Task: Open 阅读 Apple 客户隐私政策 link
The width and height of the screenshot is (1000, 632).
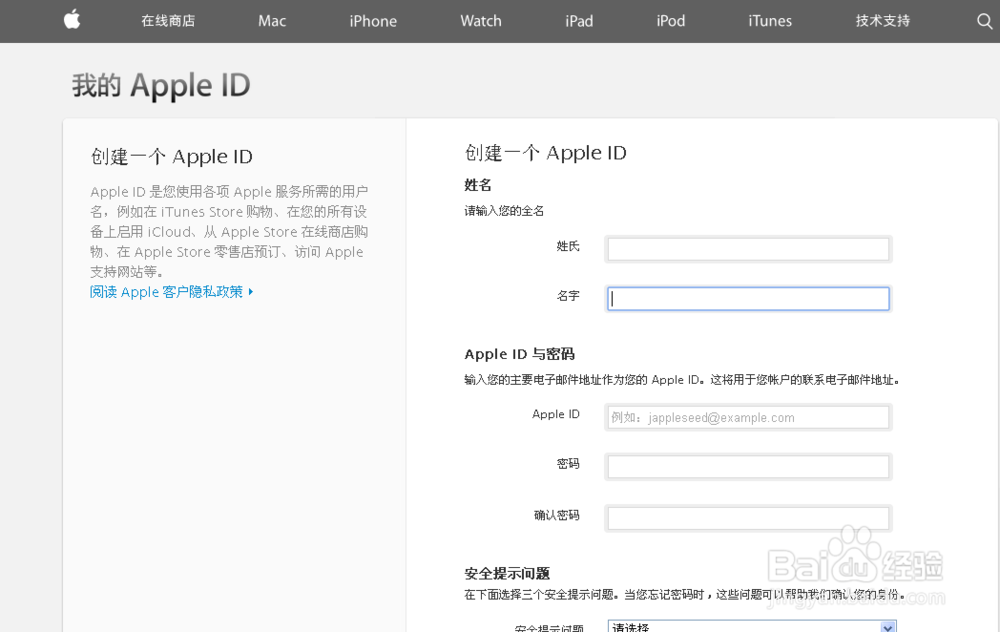Action: pos(166,292)
